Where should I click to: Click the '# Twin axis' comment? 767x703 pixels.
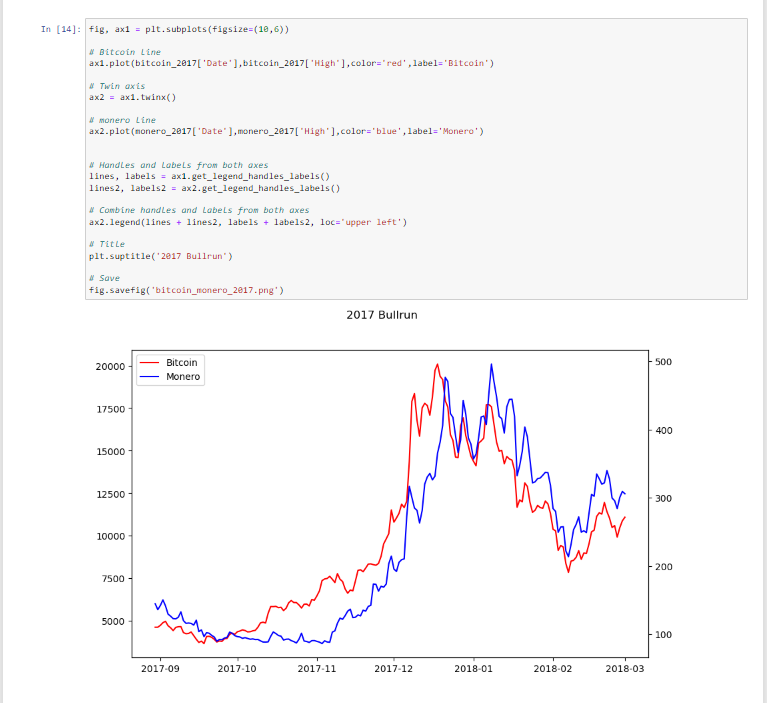[116, 87]
